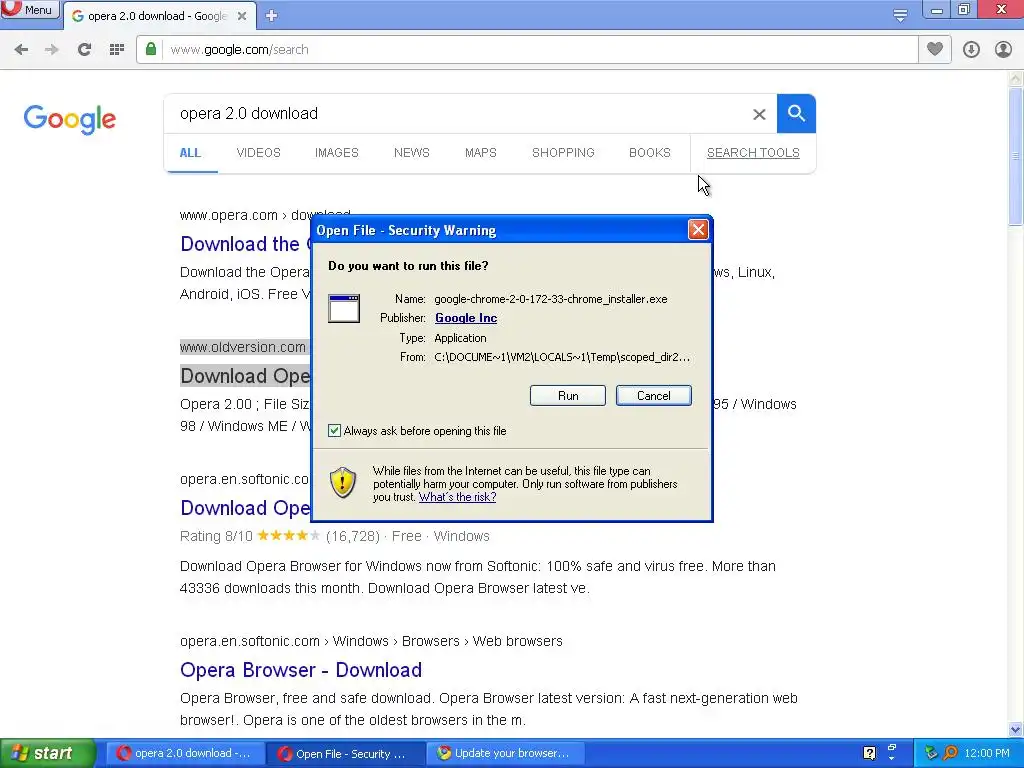Click the new tab plus icon
The width and height of the screenshot is (1024, 768).
(x=272, y=16)
